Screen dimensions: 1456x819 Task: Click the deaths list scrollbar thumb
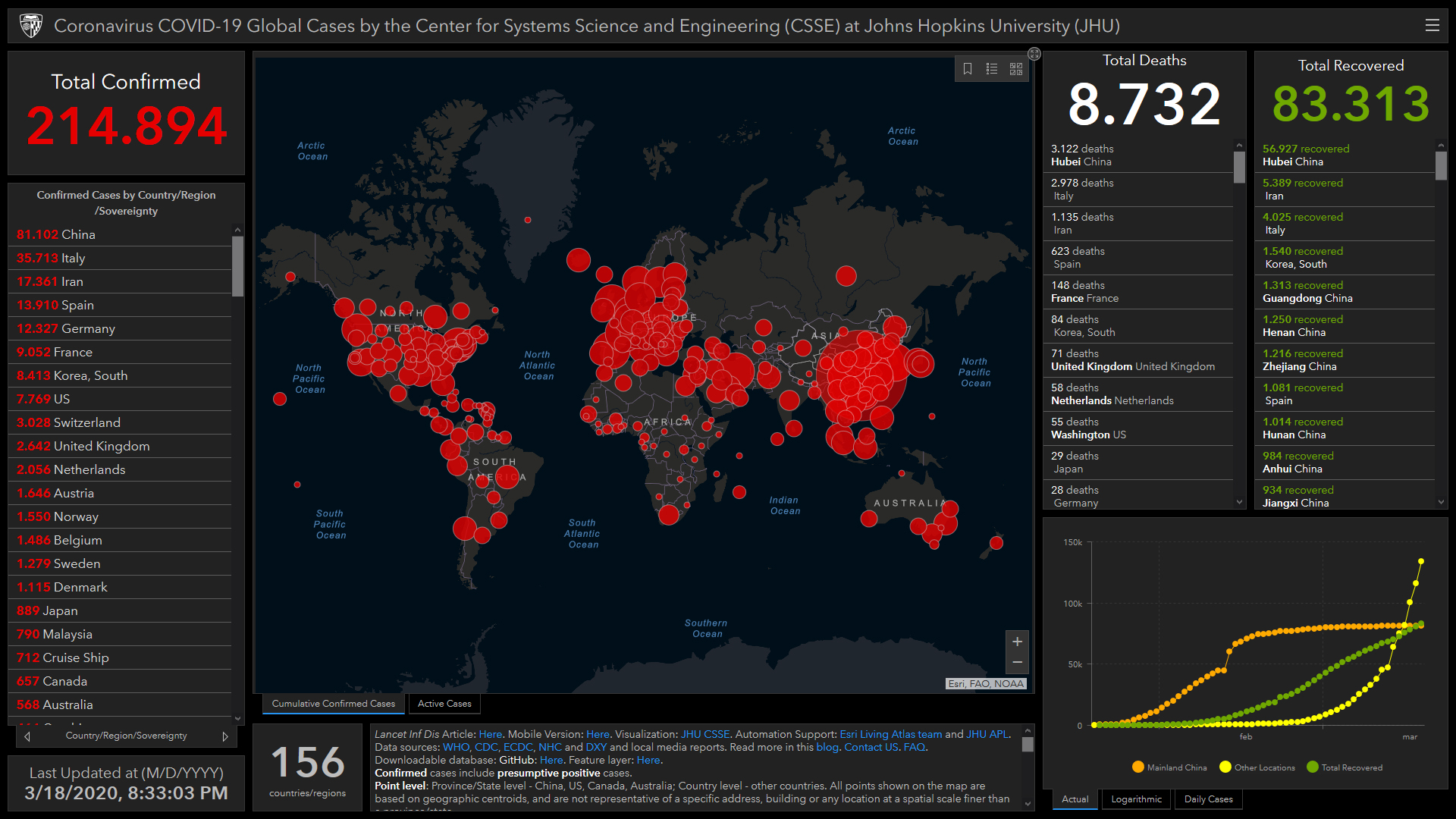1239,167
